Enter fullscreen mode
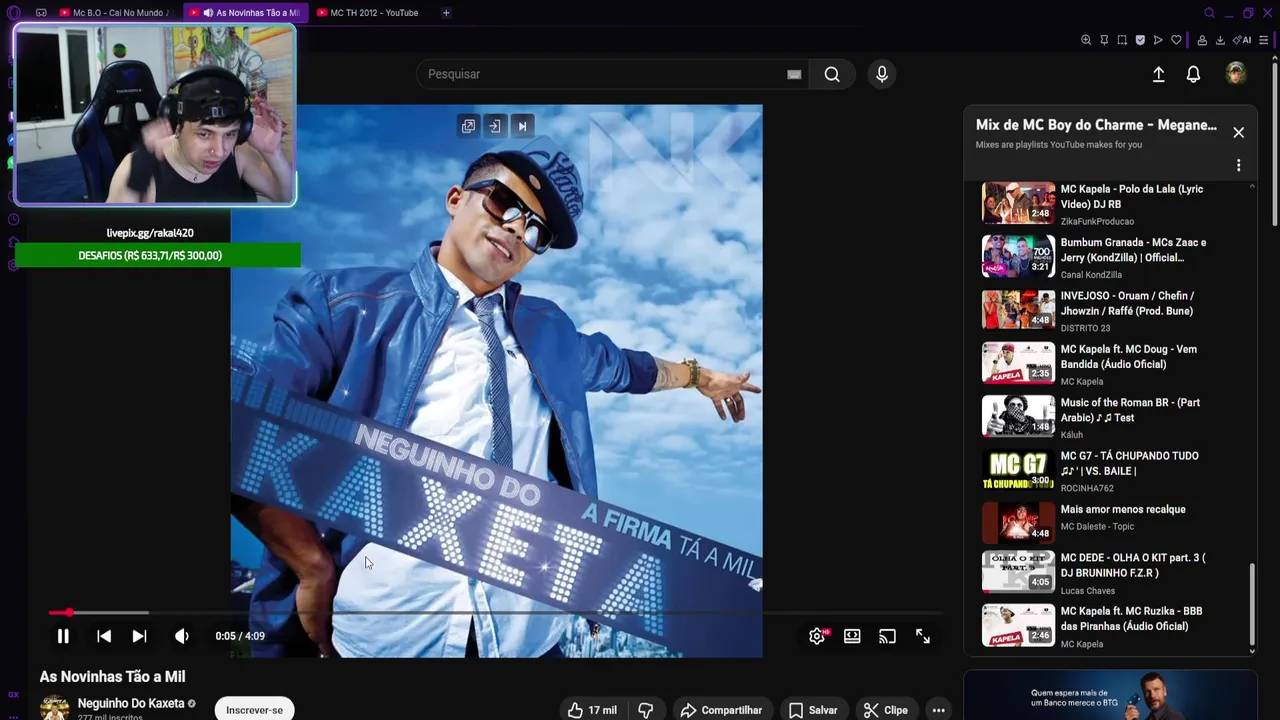This screenshot has height=720, width=1280. click(x=923, y=636)
